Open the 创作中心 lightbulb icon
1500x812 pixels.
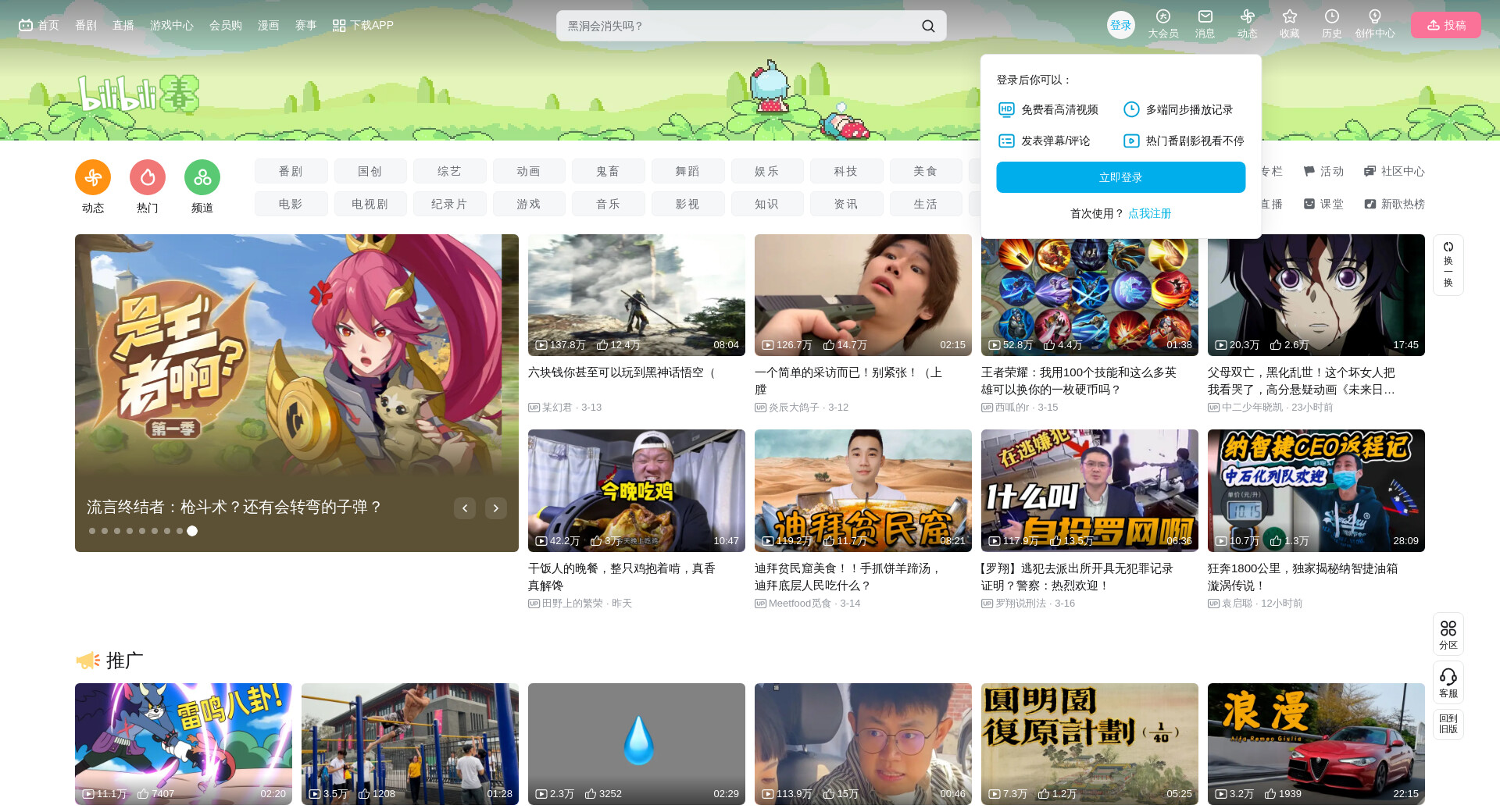pos(1375,23)
